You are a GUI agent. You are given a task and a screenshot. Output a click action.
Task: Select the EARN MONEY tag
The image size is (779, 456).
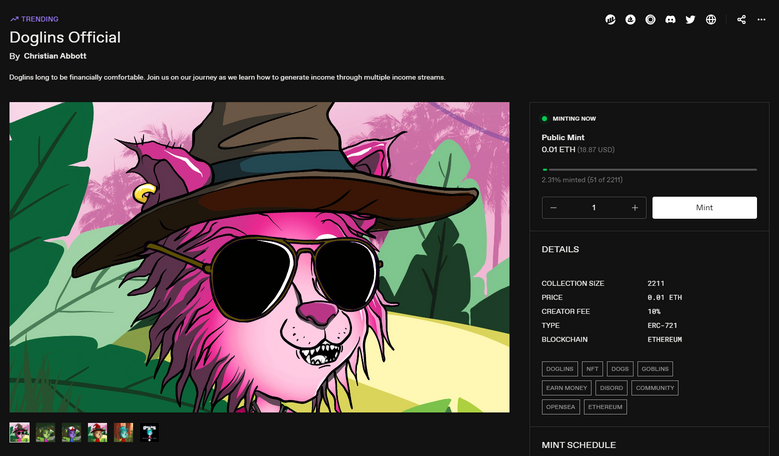pyautogui.click(x=566, y=387)
